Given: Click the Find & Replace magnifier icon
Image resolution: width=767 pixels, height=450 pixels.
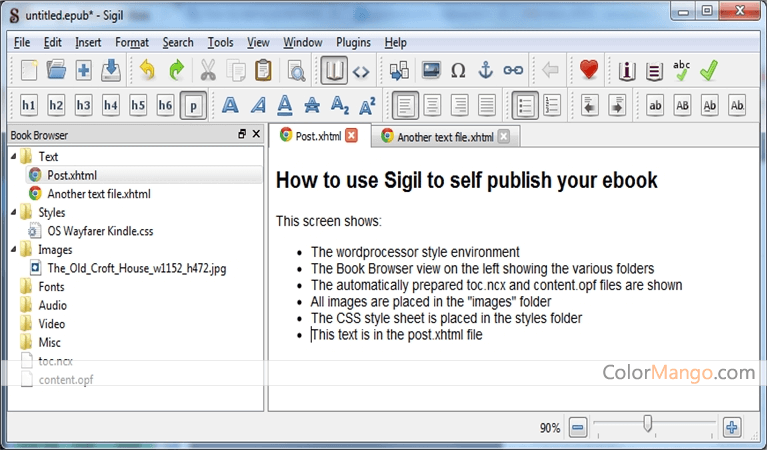Looking at the screenshot, I should click(x=295, y=70).
